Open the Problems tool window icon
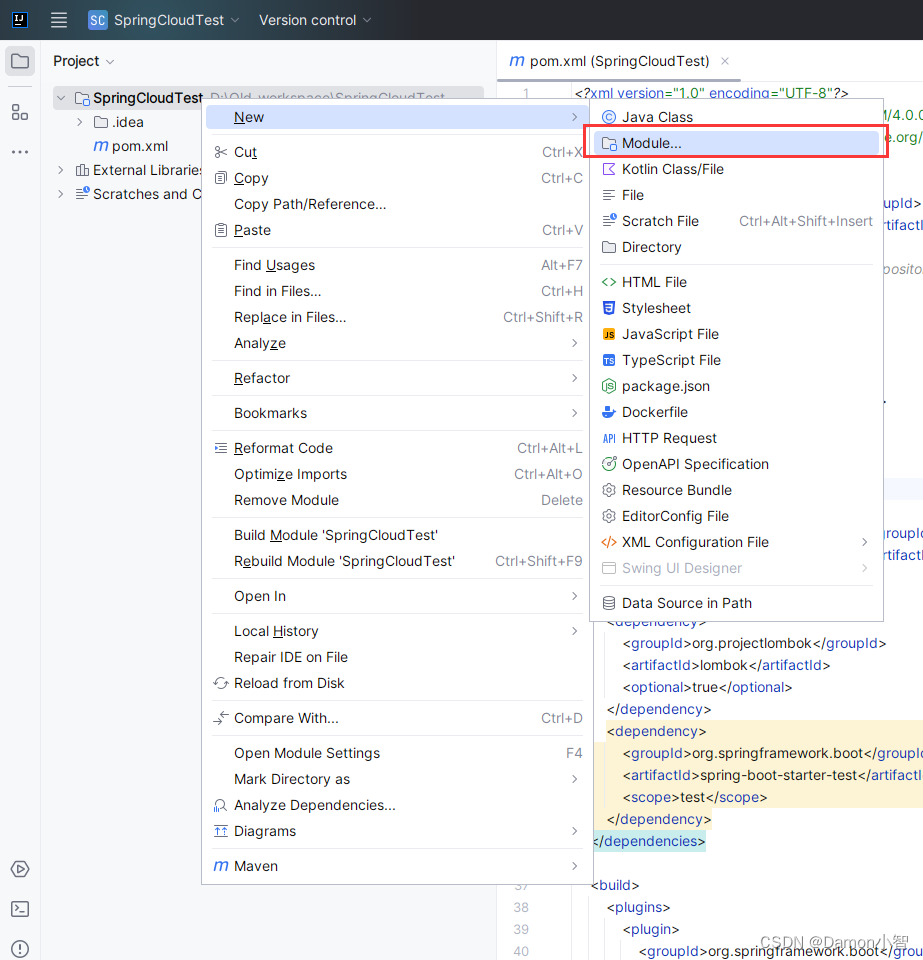The height and width of the screenshot is (960, 923). [x=20, y=949]
